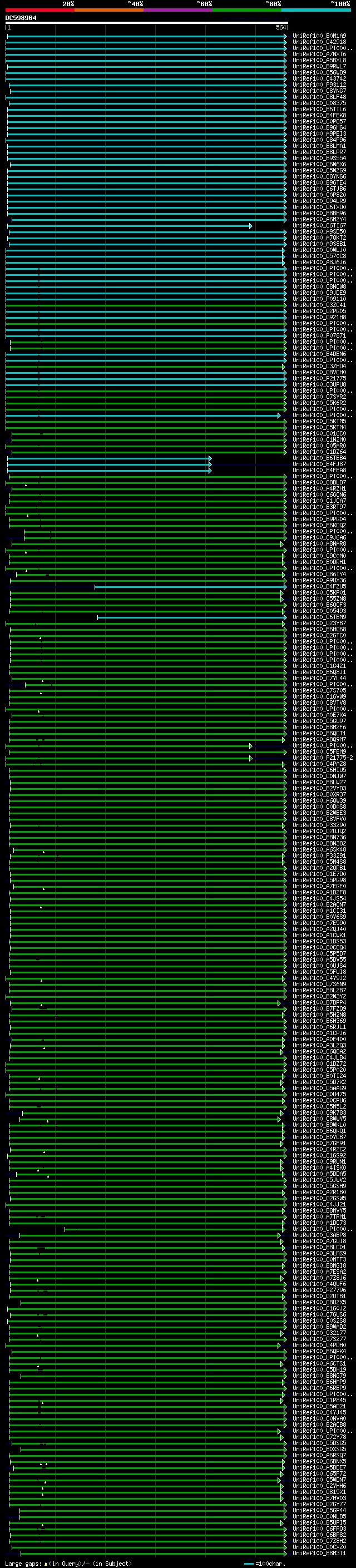Click the cyan partial alignment bar for C6TBM9

(192, 617)
